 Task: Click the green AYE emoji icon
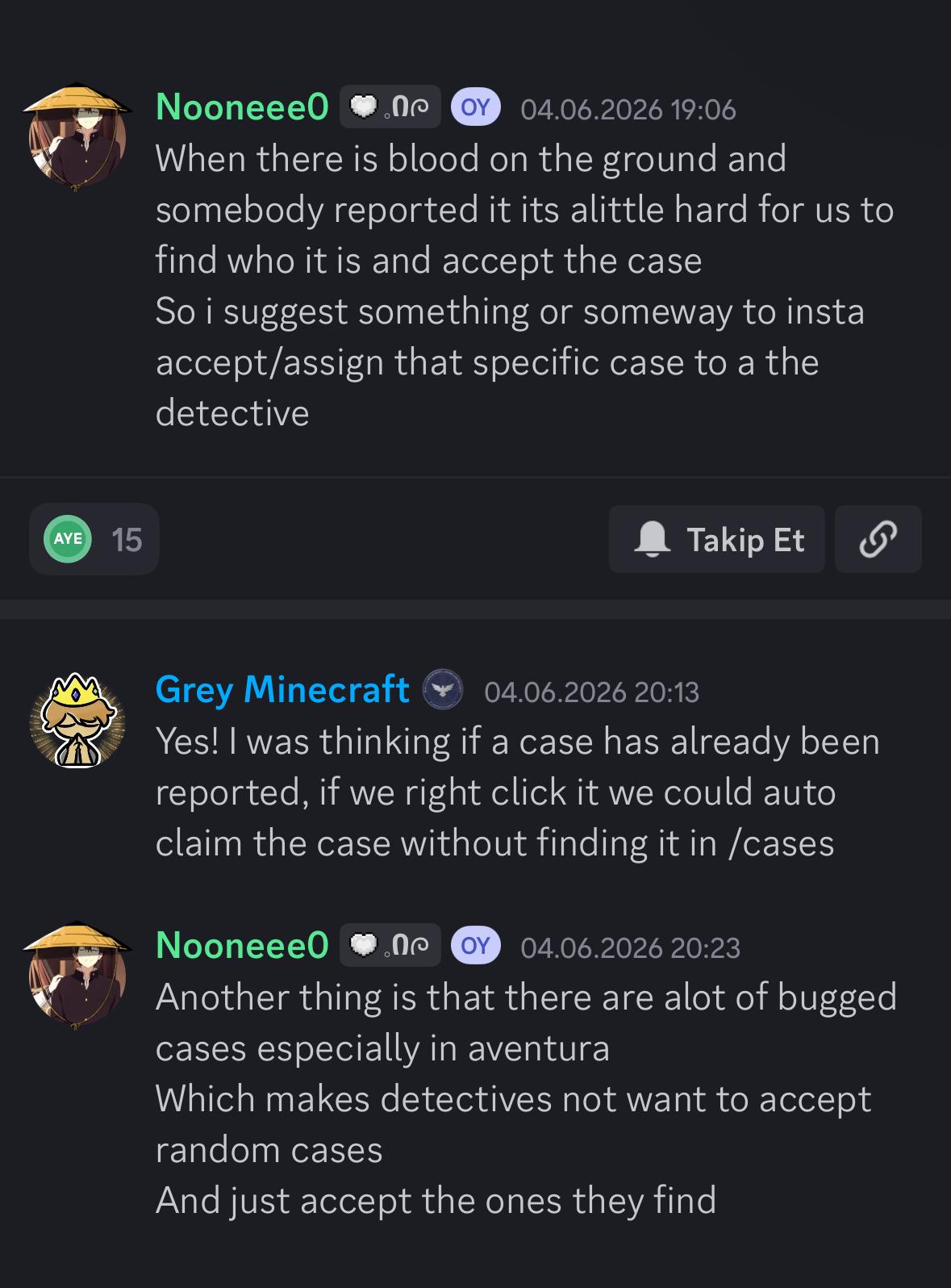tap(69, 539)
